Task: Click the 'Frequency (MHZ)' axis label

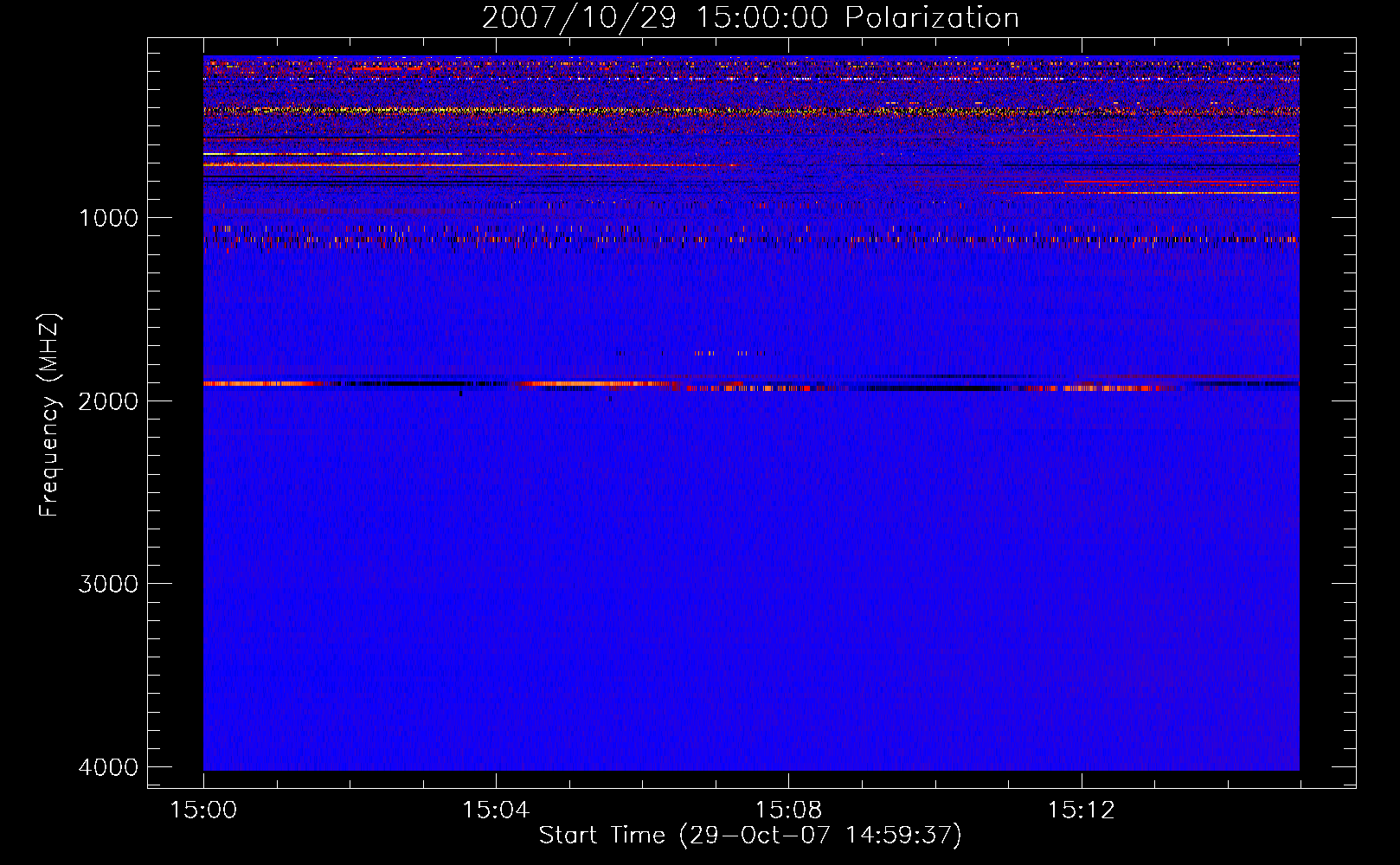Action: click(49, 415)
